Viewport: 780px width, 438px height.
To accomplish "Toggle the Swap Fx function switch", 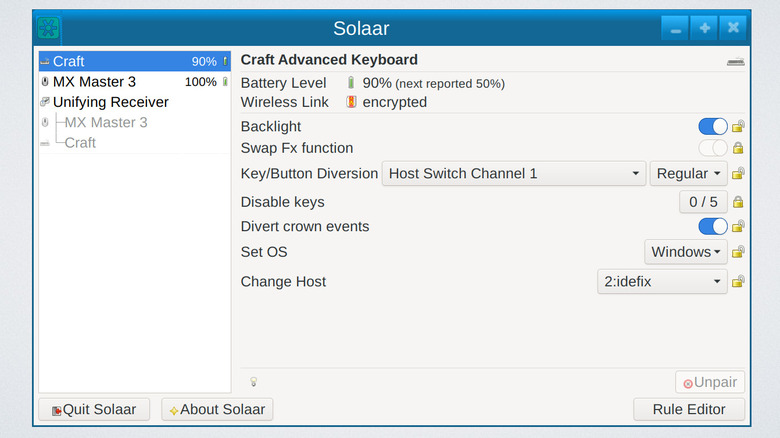I will pos(713,148).
